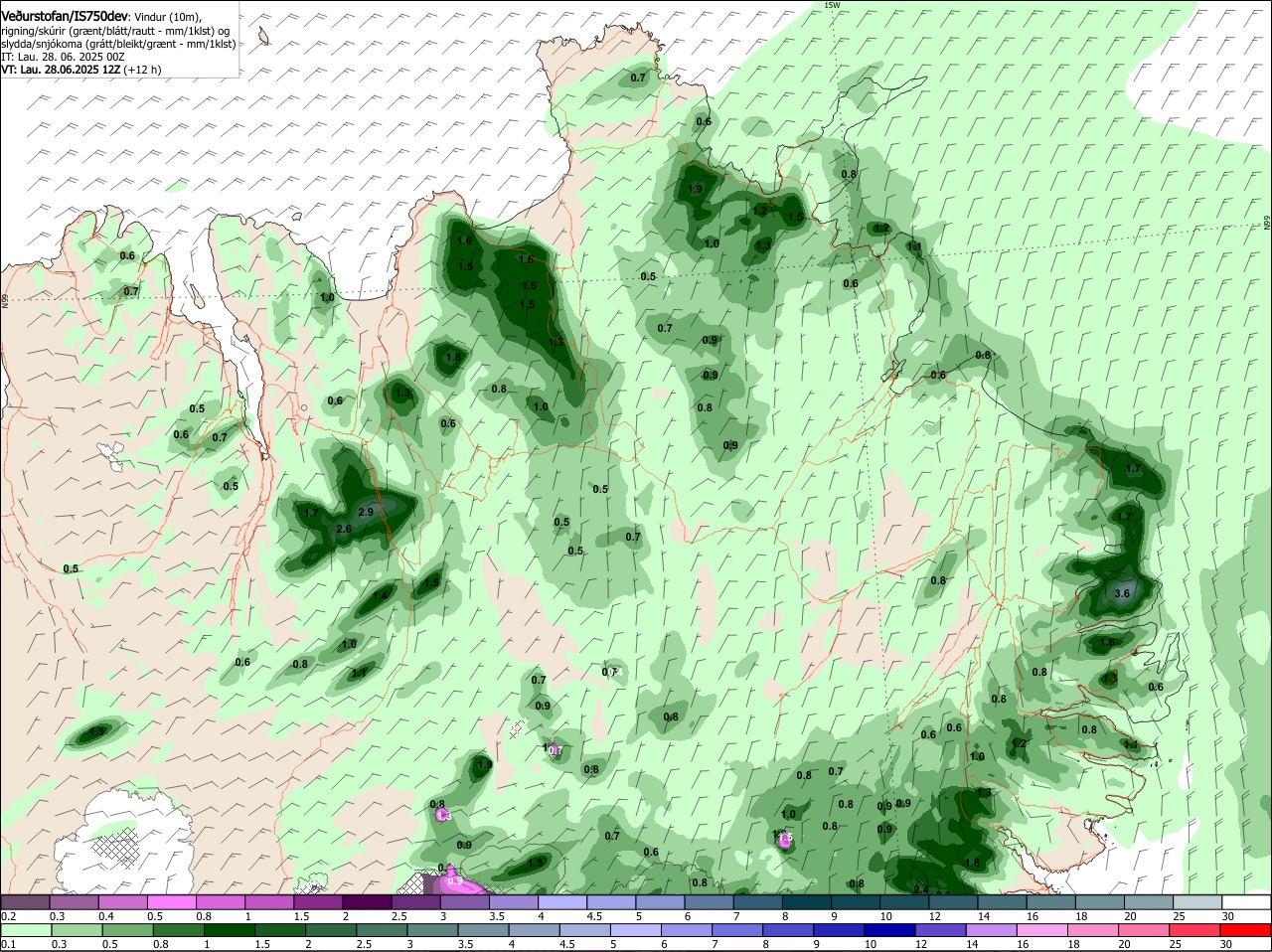Click the 2.6 precipitation value on the map

pyautogui.click(x=344, y=529)
